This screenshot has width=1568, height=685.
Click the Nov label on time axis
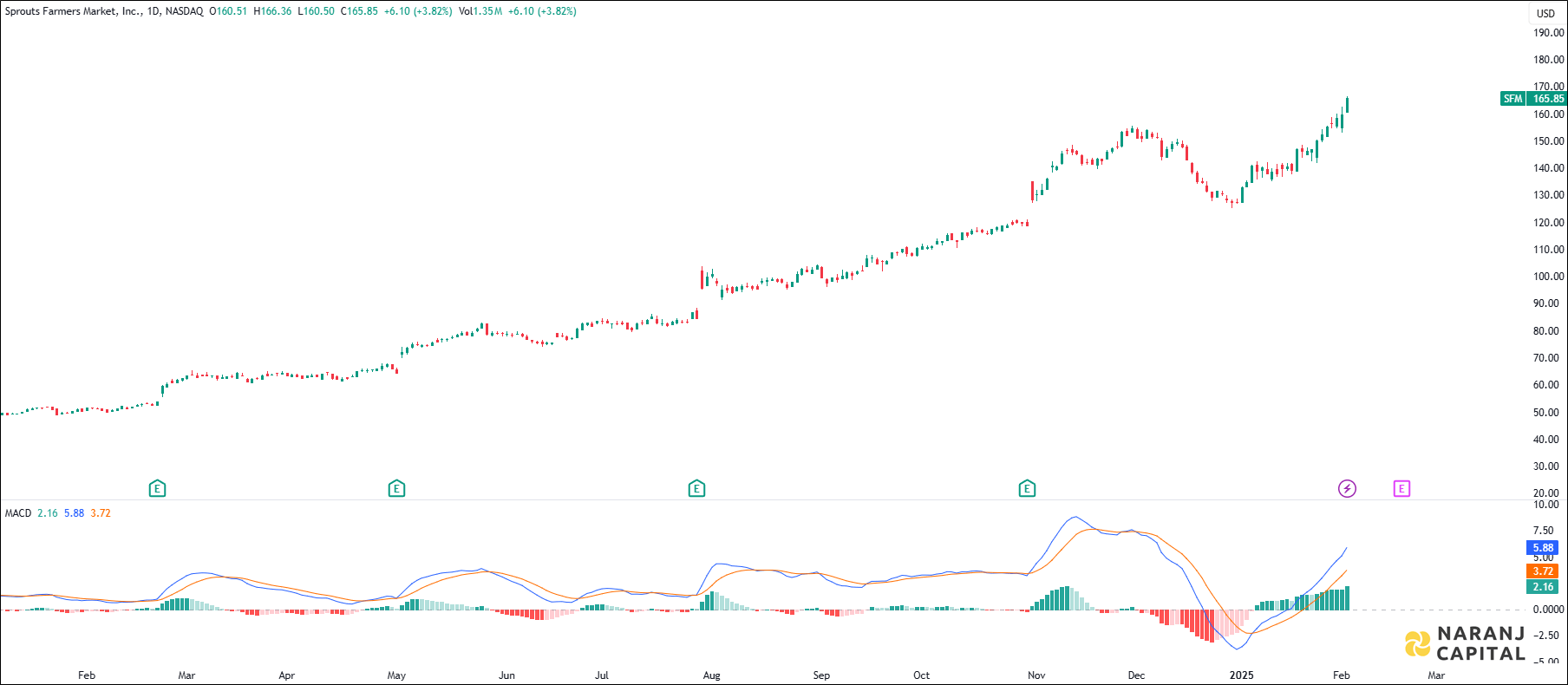pos(1036,675)
